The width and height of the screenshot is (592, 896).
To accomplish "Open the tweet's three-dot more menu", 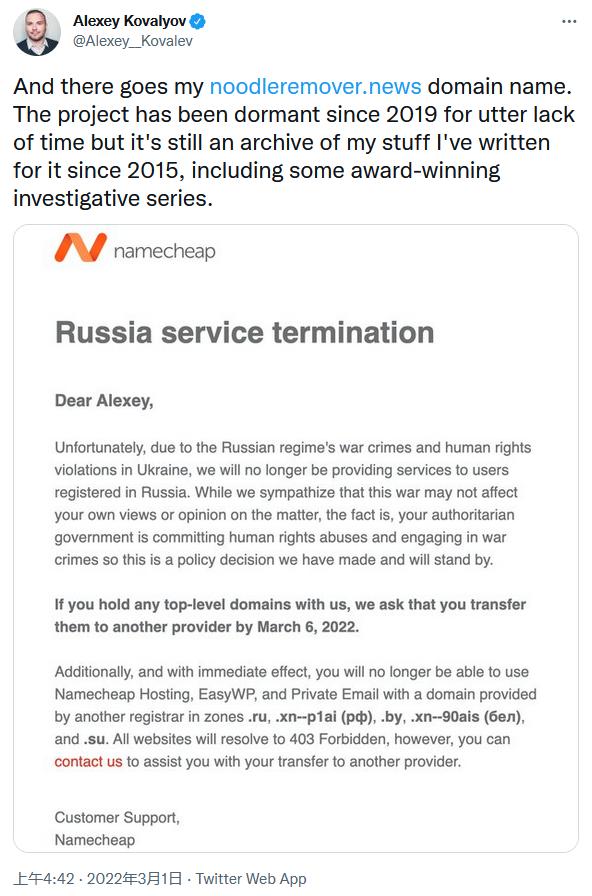I will click(569, 22).
